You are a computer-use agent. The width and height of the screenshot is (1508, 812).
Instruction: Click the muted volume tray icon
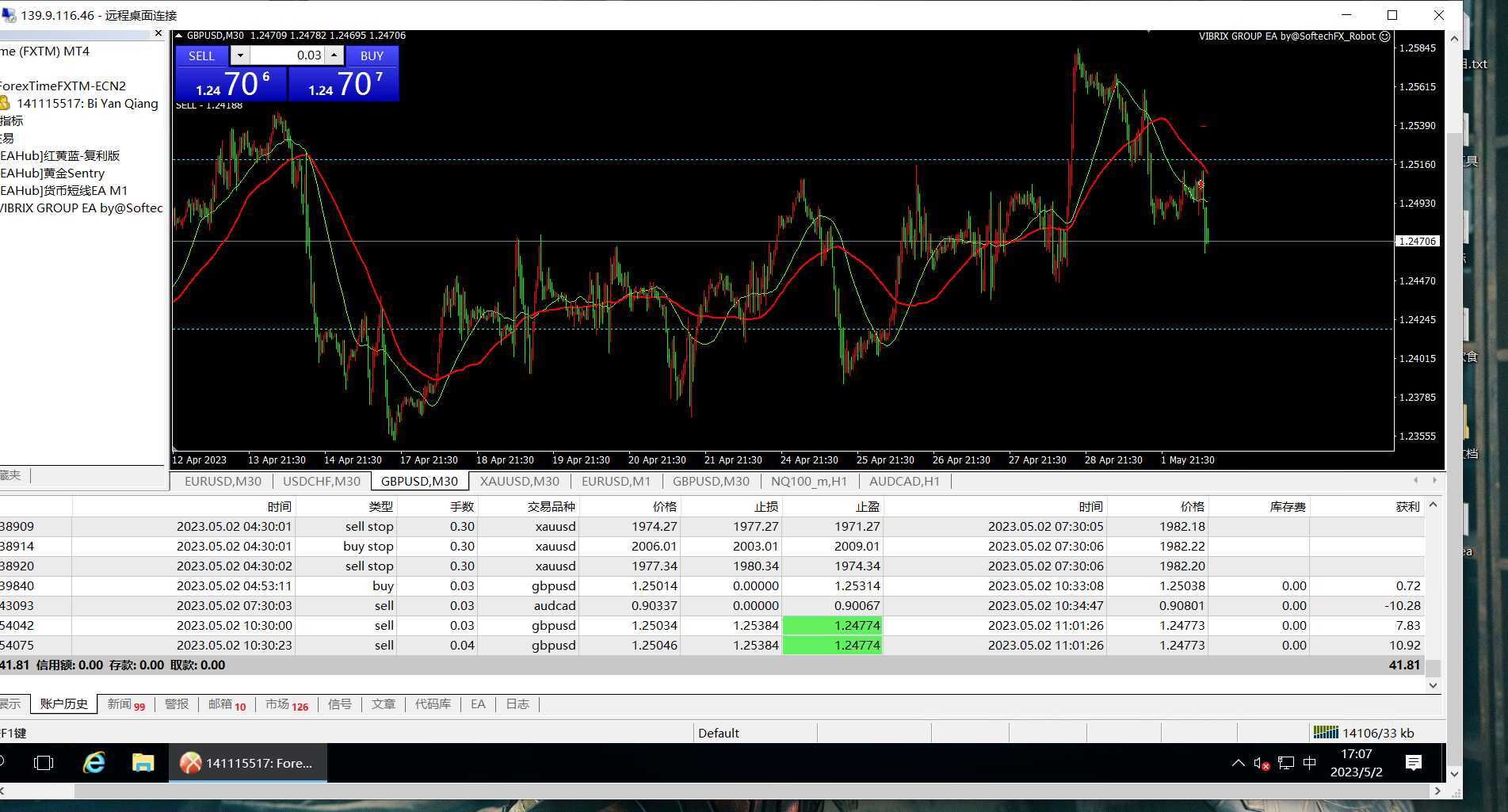click(1262, 763)
